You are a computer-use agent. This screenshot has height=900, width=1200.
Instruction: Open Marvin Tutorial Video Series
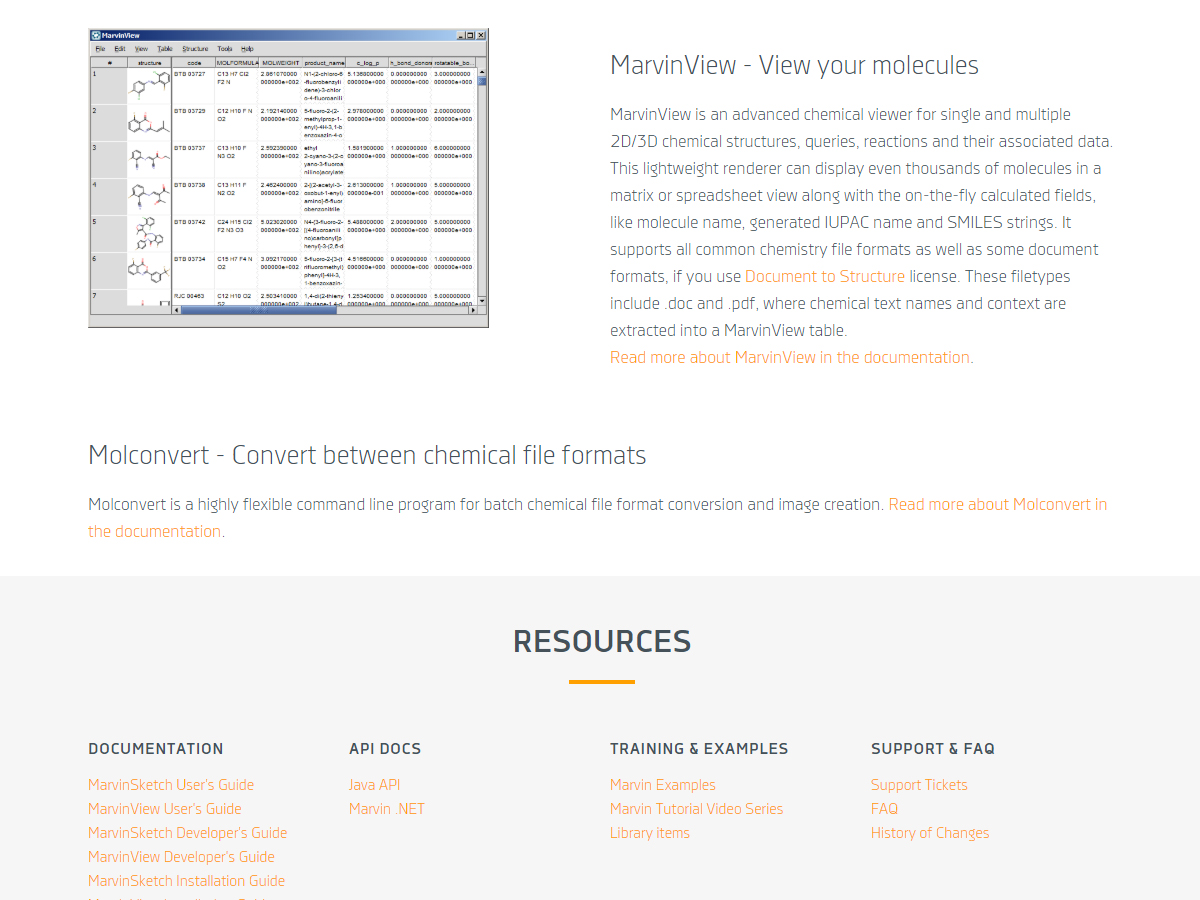coord(696,809)
